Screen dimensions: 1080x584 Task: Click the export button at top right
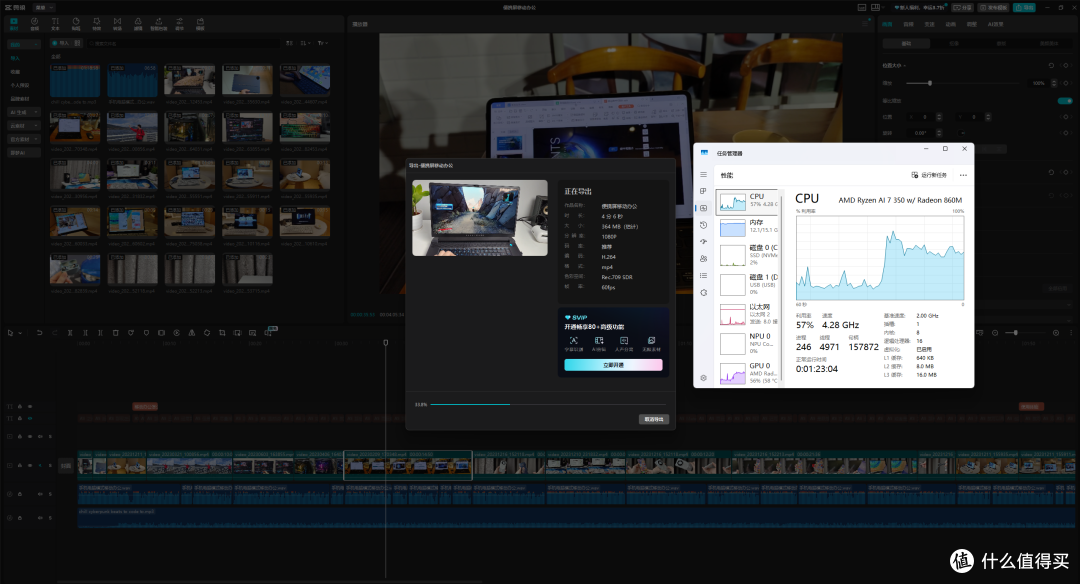1024,8
